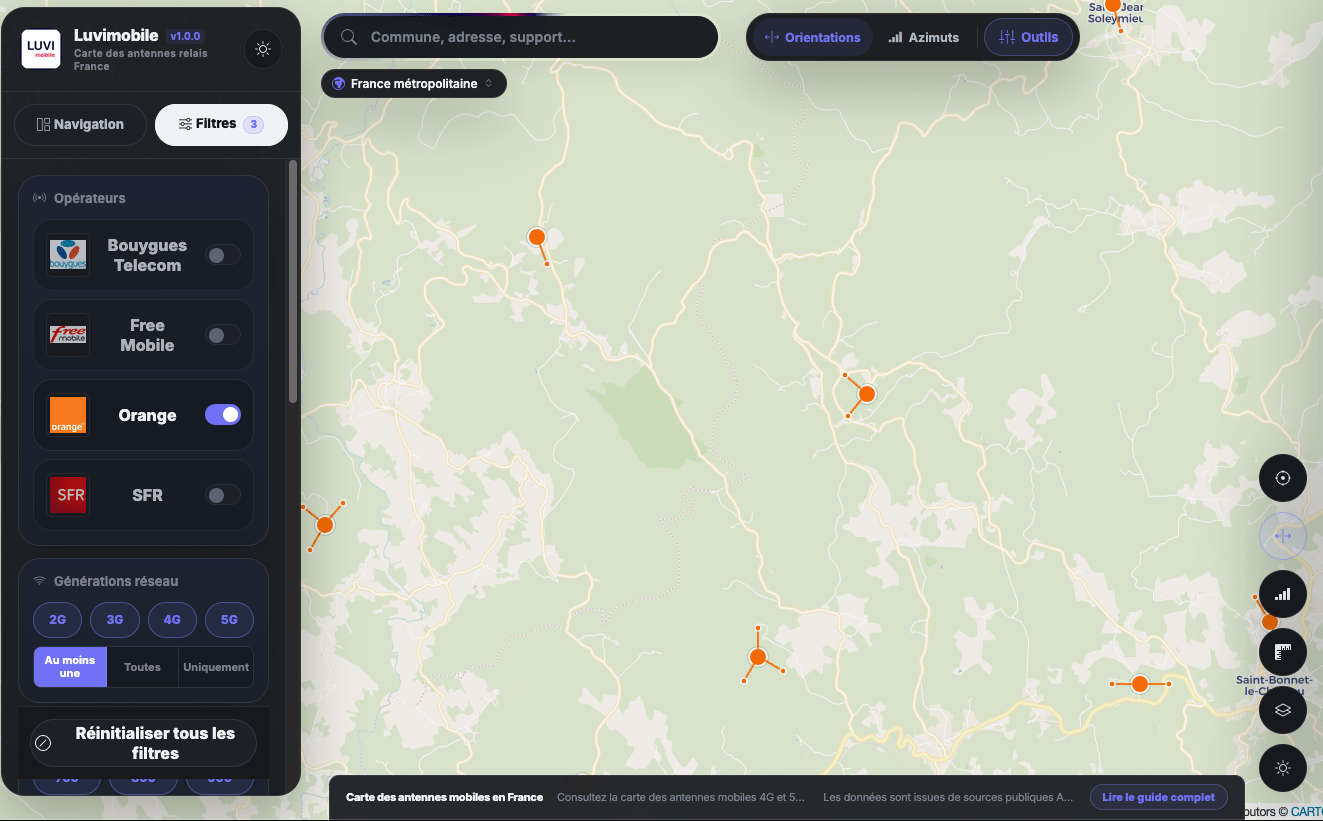1323x821 pixels.
Task: Click the reset circle-slash icon
Action: point(43,743)
